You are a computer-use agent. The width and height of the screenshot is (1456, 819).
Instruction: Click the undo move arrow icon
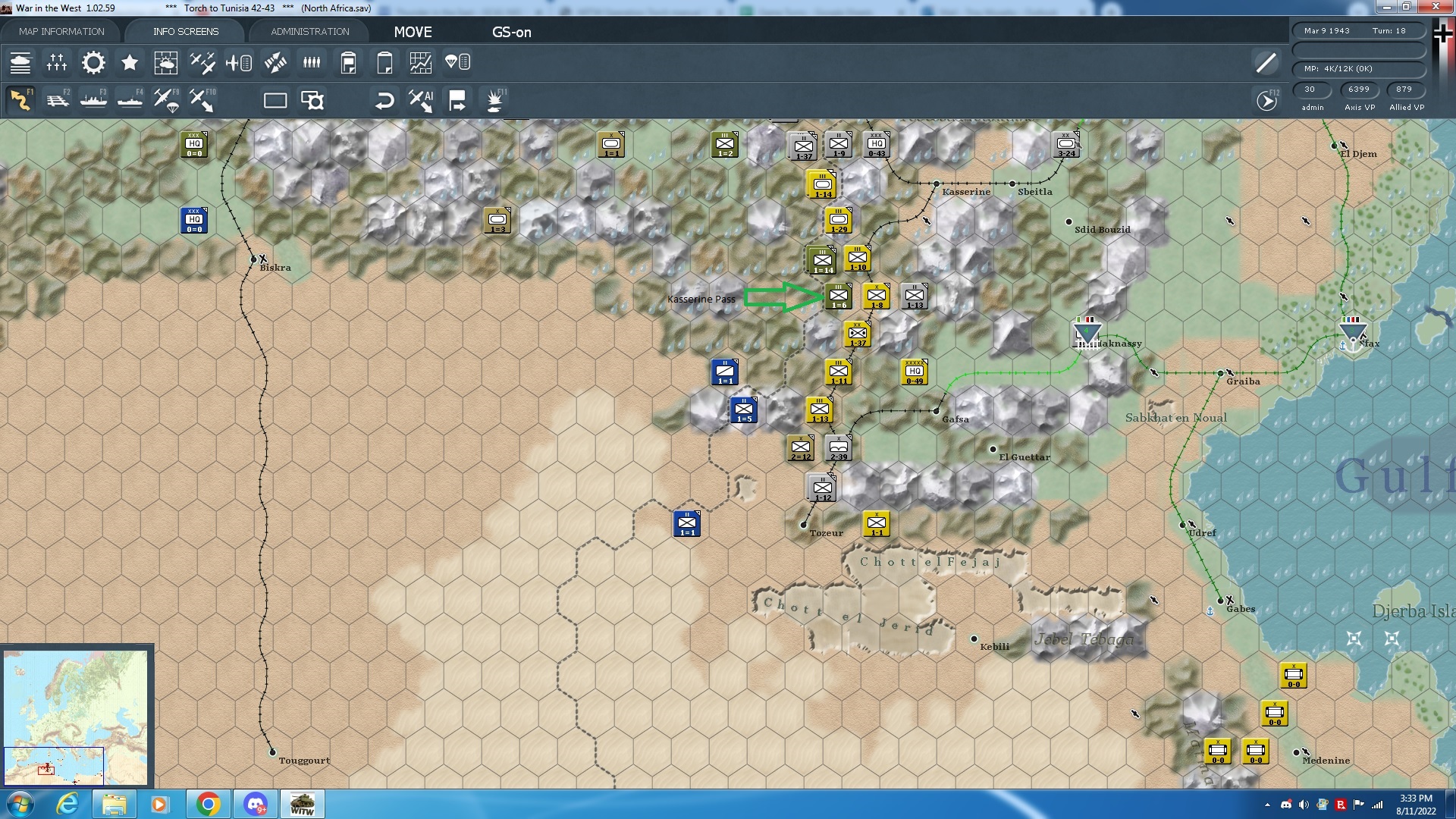(384, 100)
